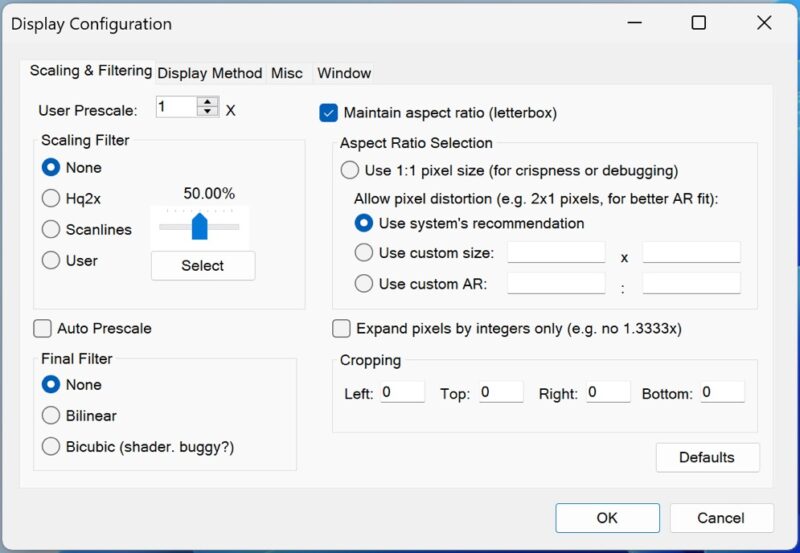The image size is (800, 553).
Task: Click the Left cropping input field
Action: point(402,393)
